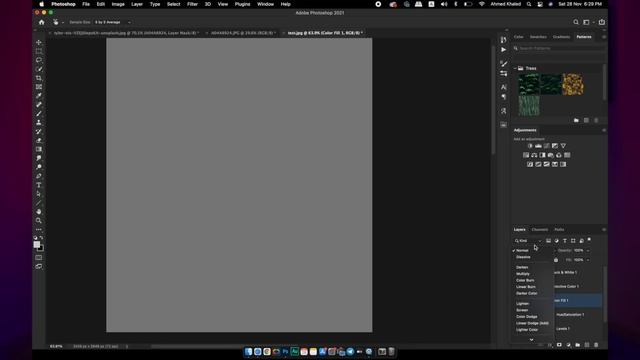Switch to the Gradients tab
This screenshot has height=360, width=640.
pyautogui.click(x=561, y=37)
